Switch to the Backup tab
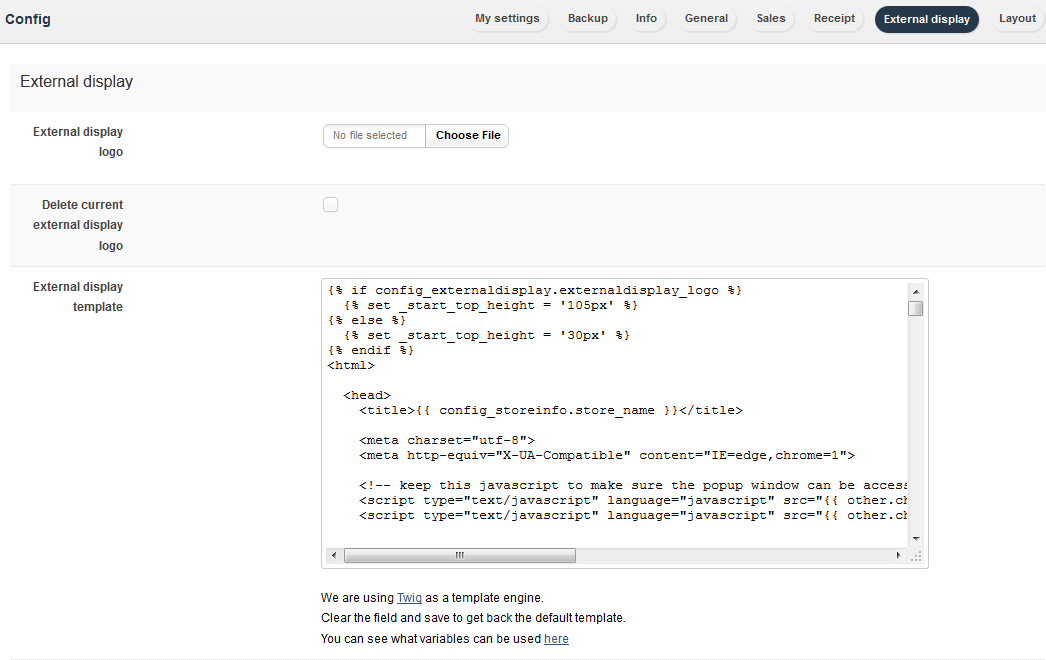Viewport: 1046px width, 660px height. coord(588,19)
